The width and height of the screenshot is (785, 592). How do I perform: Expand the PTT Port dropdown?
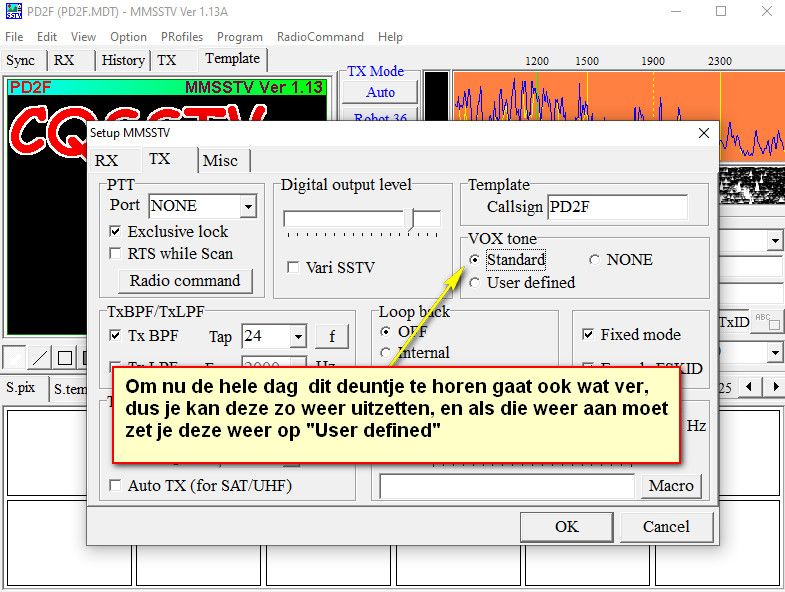(x=248, y=206)
